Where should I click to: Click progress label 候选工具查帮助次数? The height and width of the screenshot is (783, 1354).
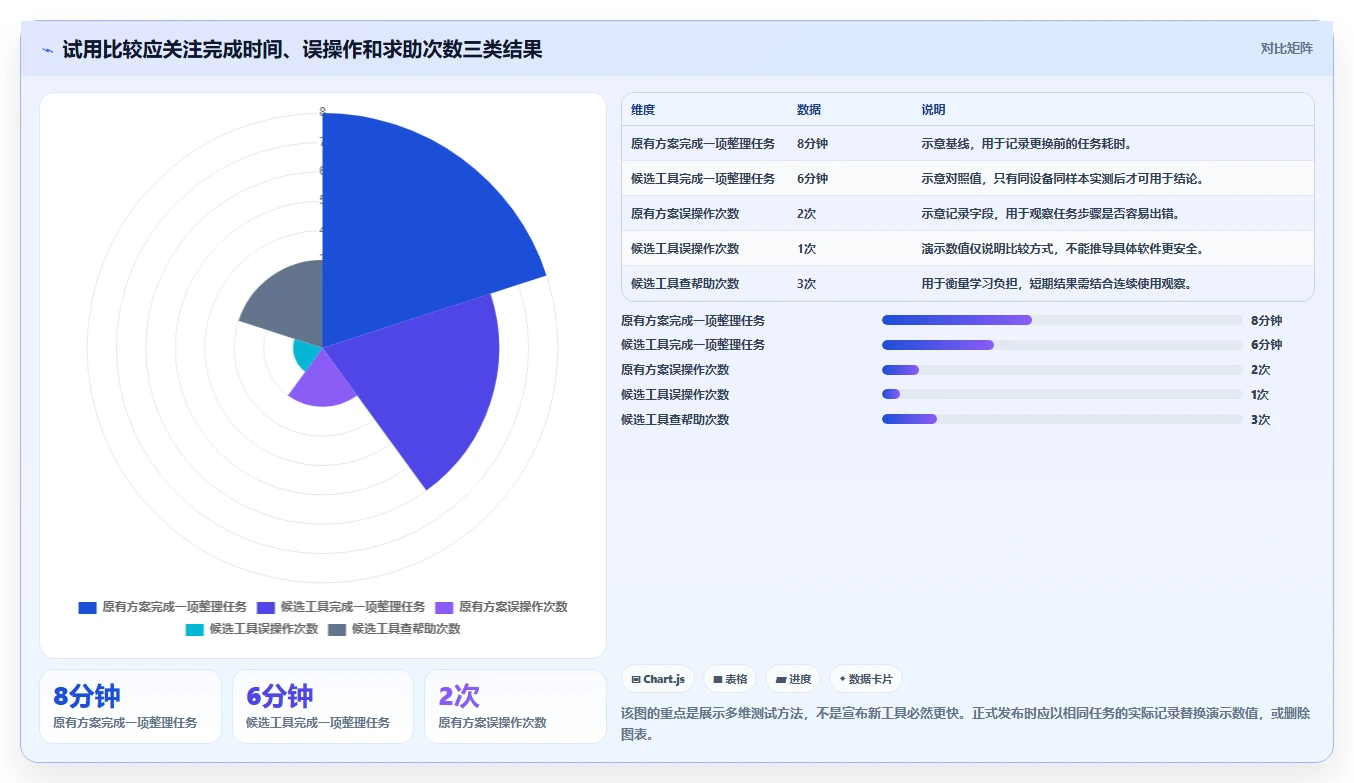pyautogui.click(x=675, y=420)
